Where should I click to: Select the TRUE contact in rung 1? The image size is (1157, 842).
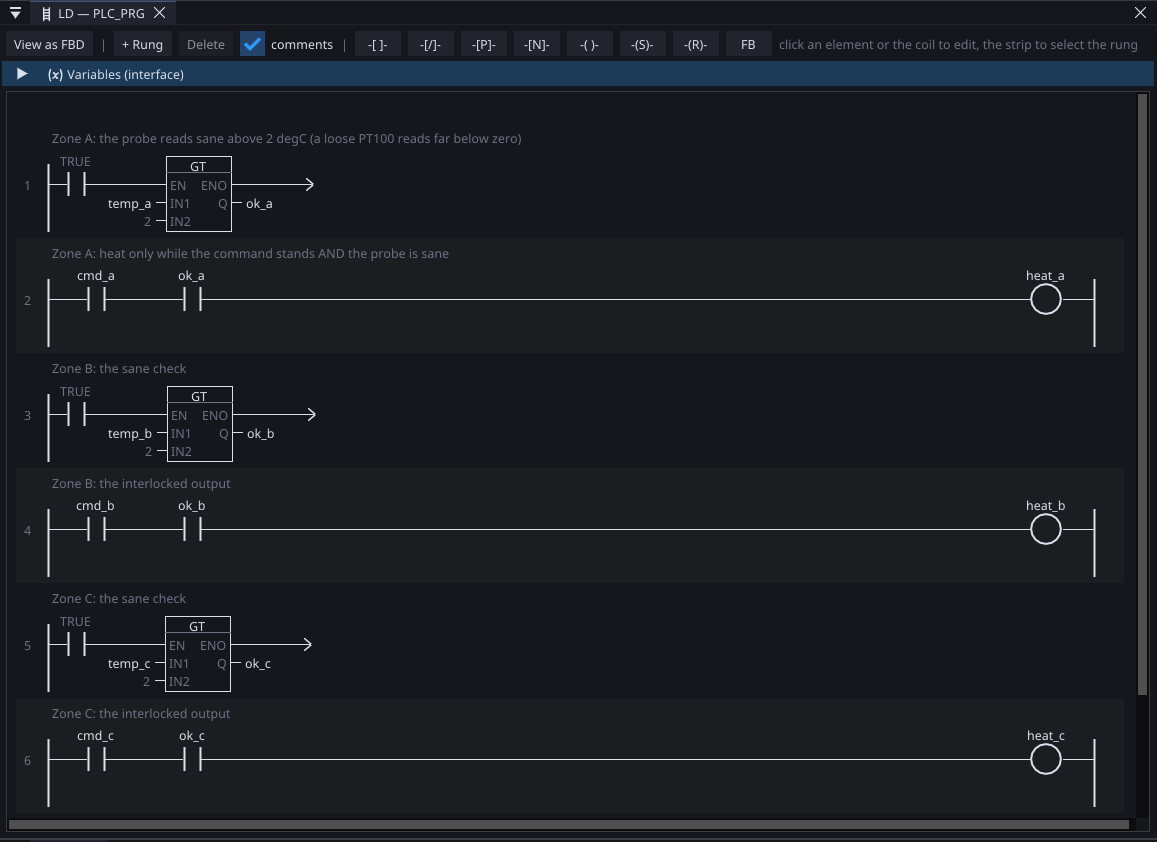click(x=76, y=184)
